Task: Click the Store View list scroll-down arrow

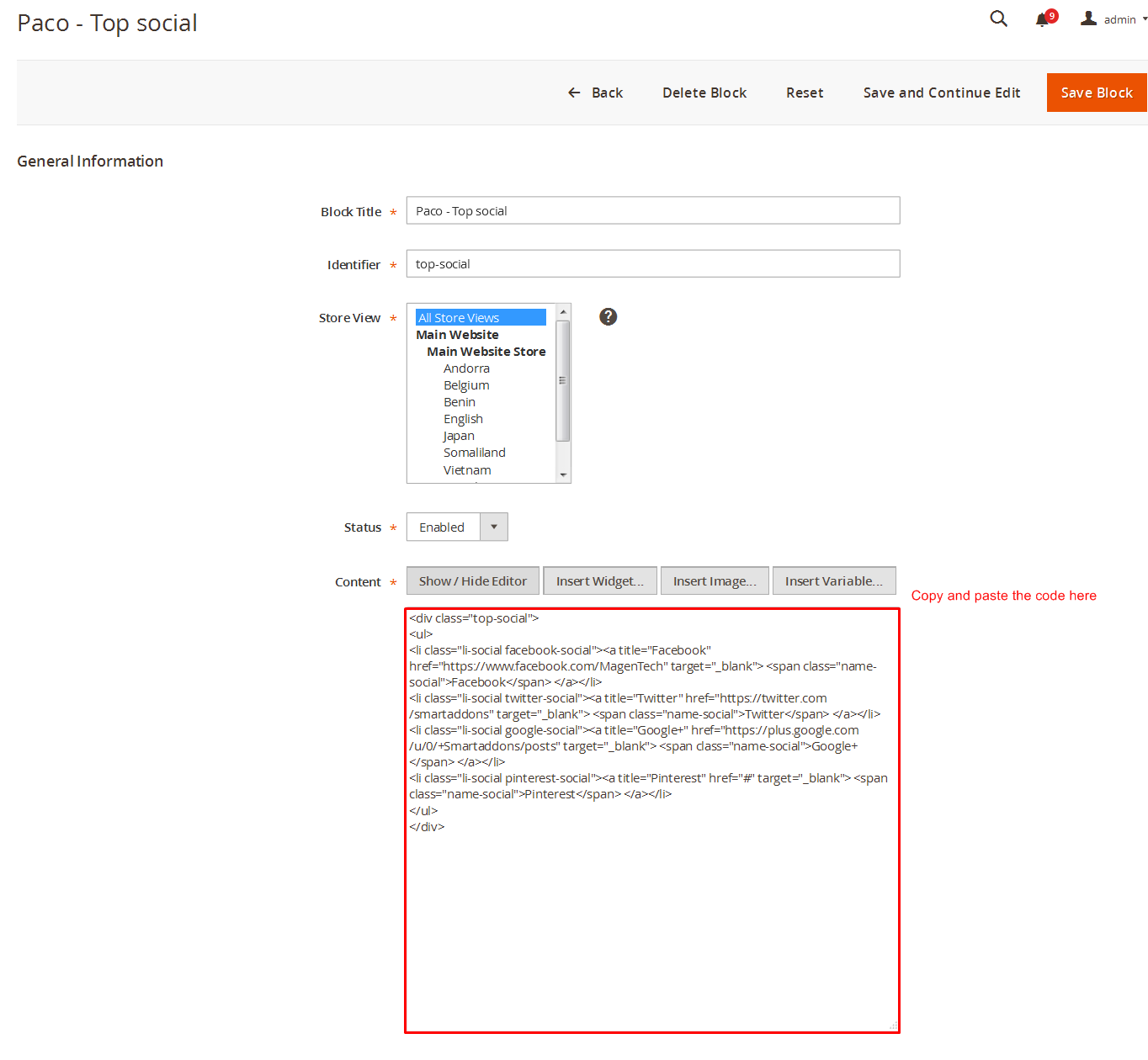Action: 563,474
